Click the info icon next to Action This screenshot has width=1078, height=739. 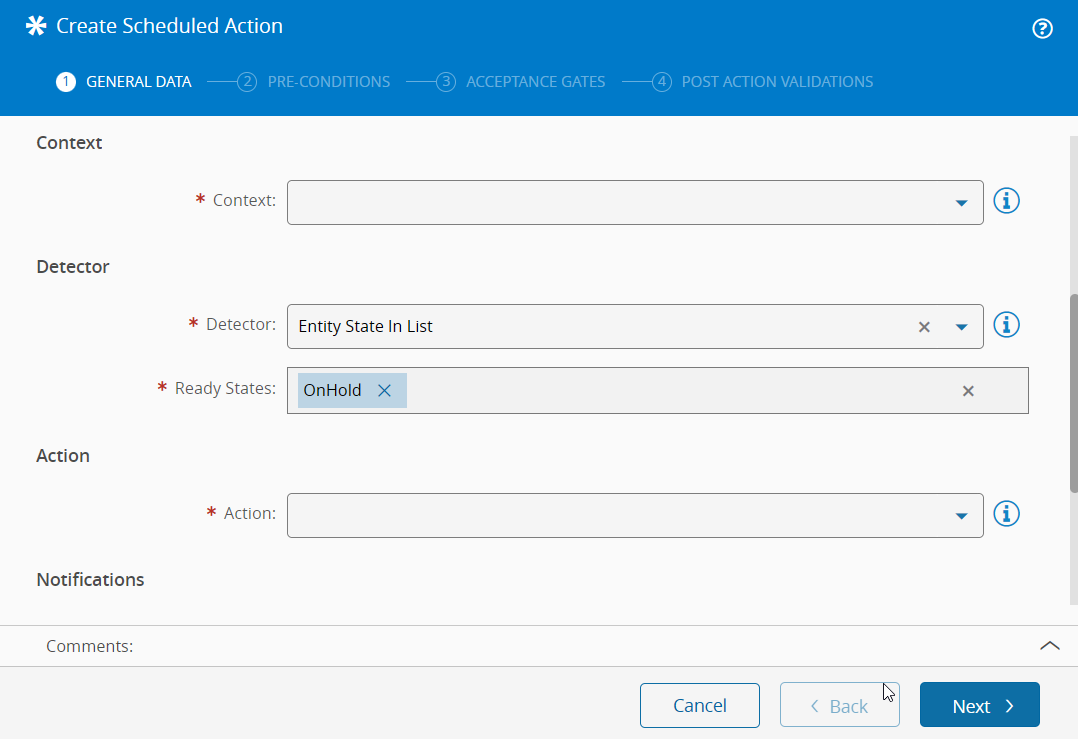coord(1006,514)
